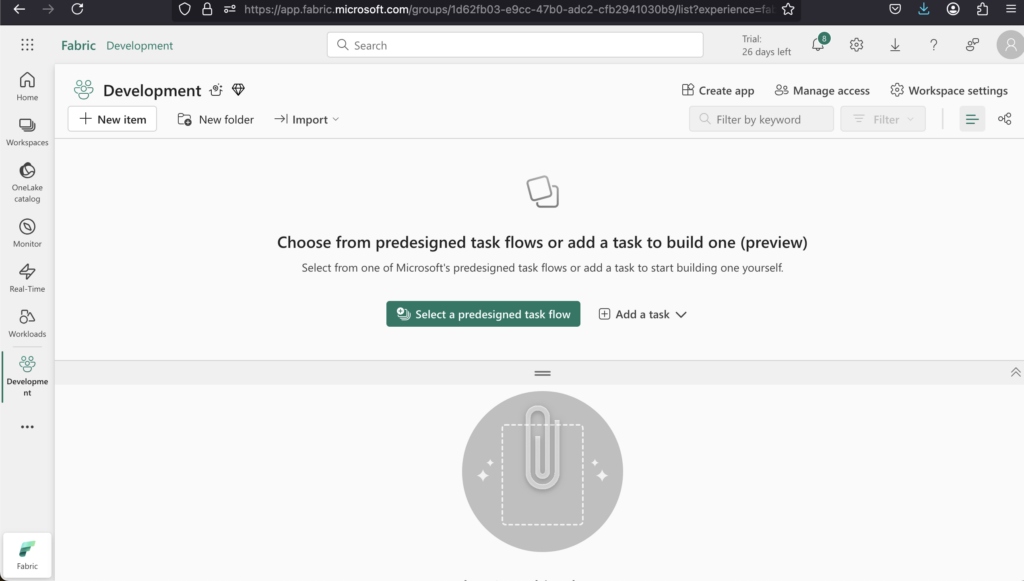Open the app launcher grid icon
1024x581 pixels.
click(27, 44)
